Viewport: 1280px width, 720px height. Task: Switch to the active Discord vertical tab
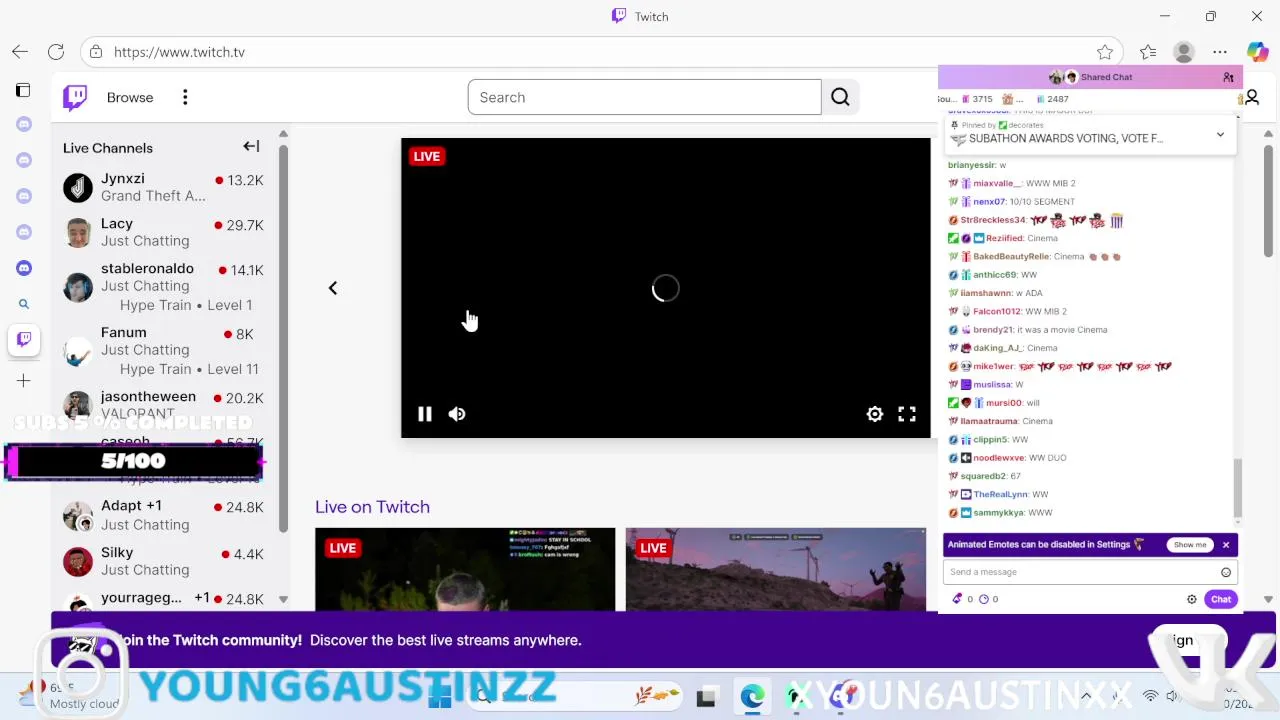(x=24, y=268)
